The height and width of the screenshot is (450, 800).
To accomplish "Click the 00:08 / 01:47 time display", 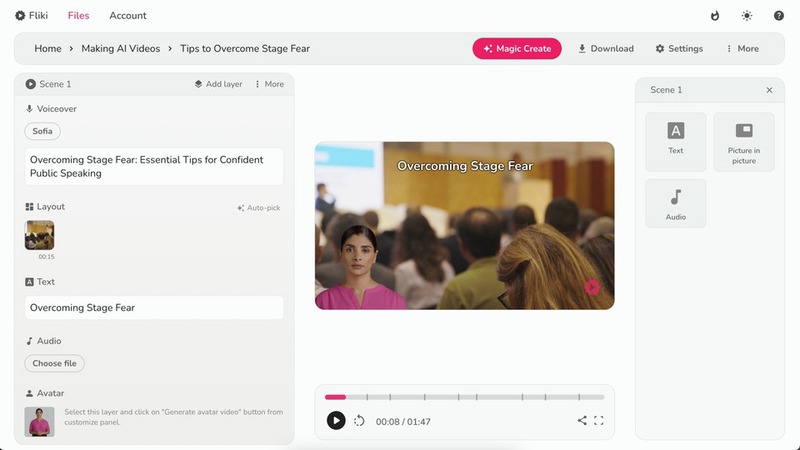I will tap(403, 421).
